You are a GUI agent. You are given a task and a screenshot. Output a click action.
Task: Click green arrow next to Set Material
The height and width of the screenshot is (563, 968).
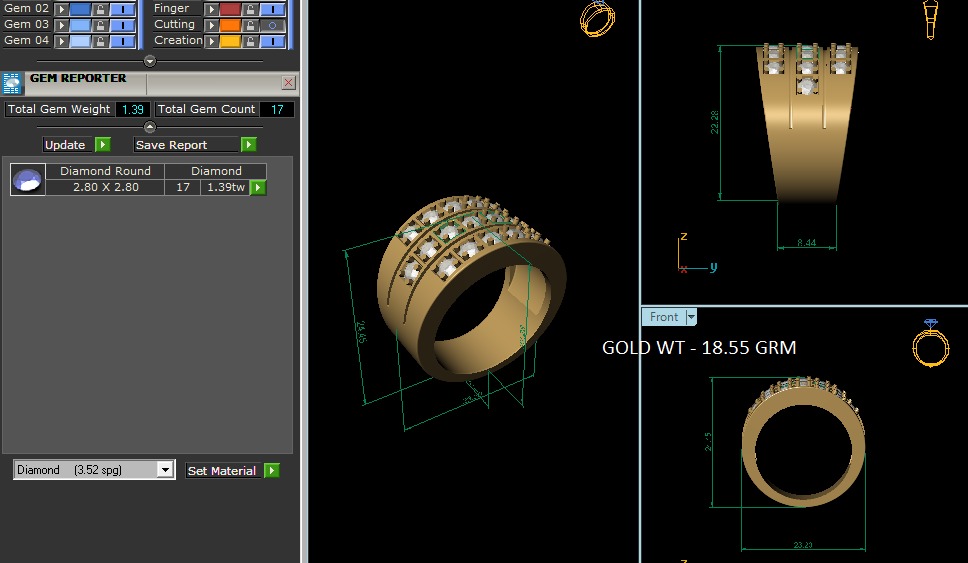pyautogui.click(x=272, y=470)
